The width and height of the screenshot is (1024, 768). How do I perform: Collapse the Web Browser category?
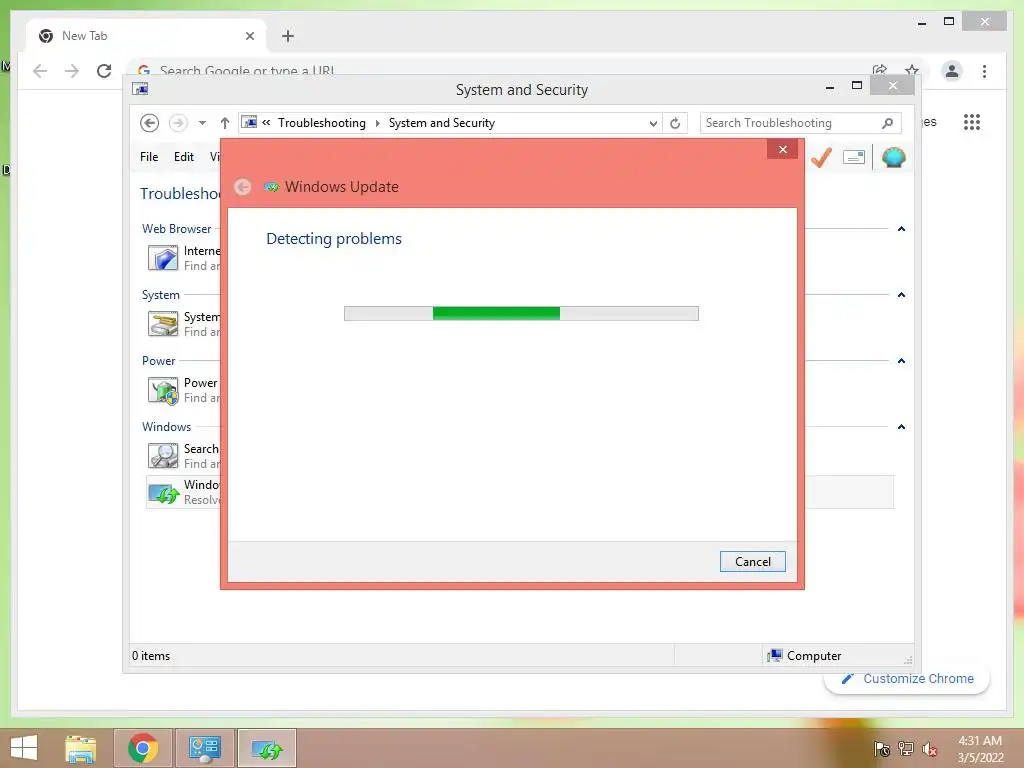[x=901, y=229]
